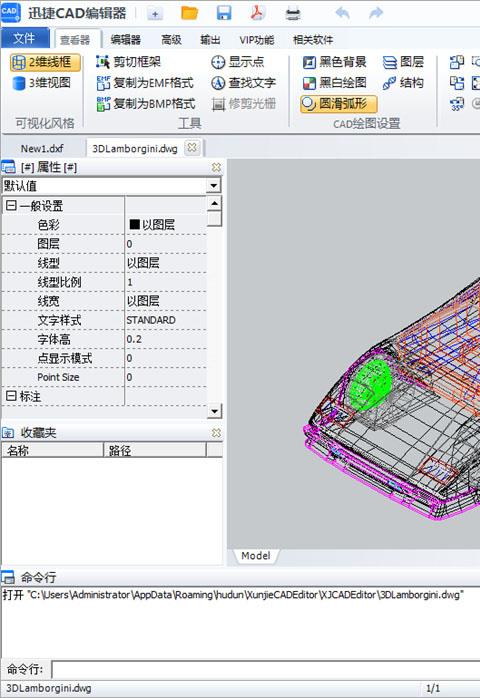Click the 显示点 tool
480x698 pixels.
pos(237,62)
